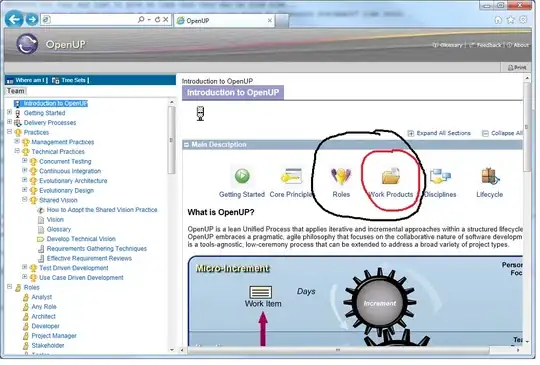540x365 pixels.
Task: Open the browser Tools gear icon
Action: (x=523, y=20)
